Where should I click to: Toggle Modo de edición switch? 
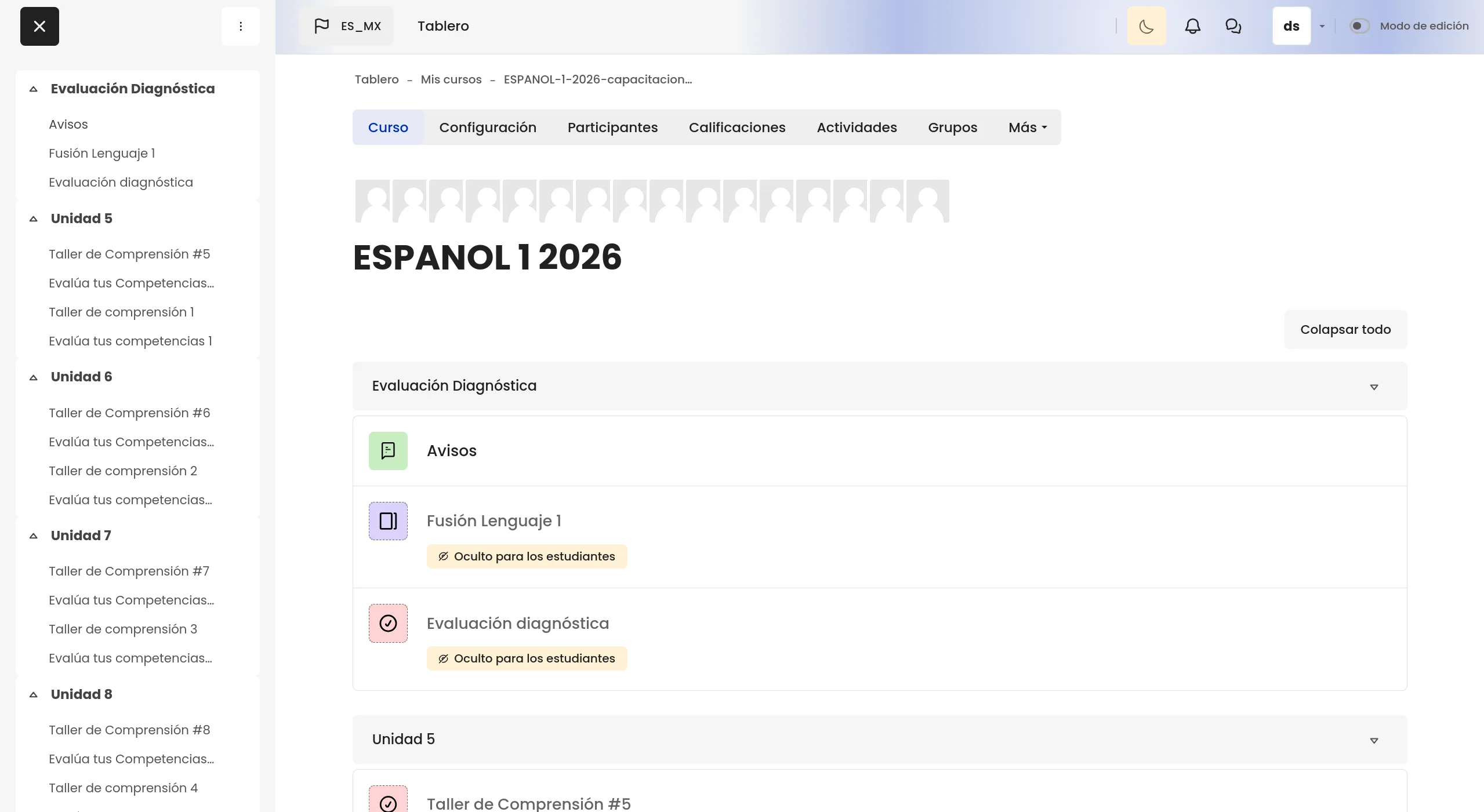pyautogui.click(x=1359, y=26)
